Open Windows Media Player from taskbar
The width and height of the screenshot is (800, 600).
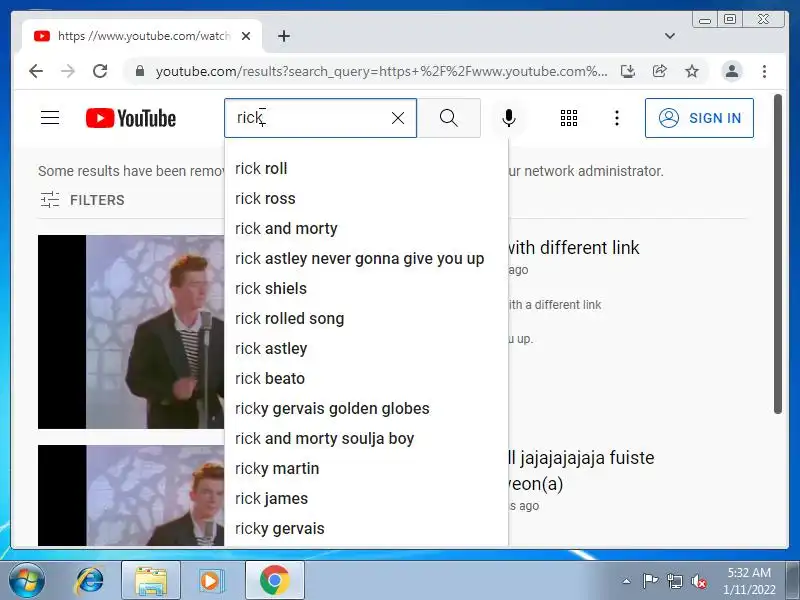click(x=211, y=580)
